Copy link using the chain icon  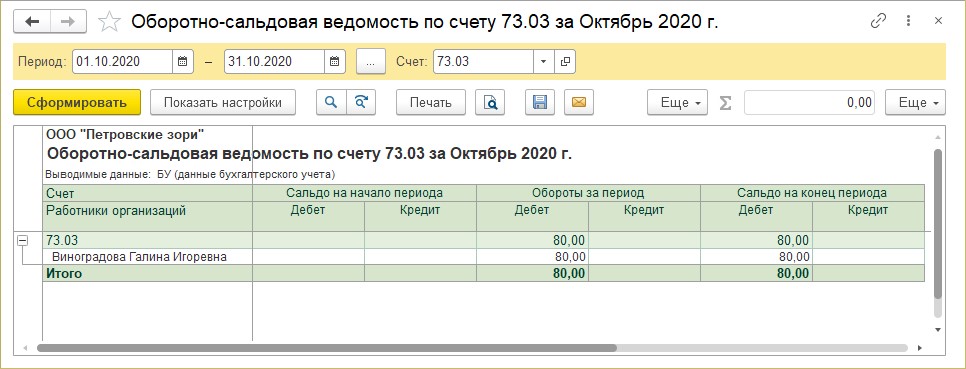[x=878, y=21]
